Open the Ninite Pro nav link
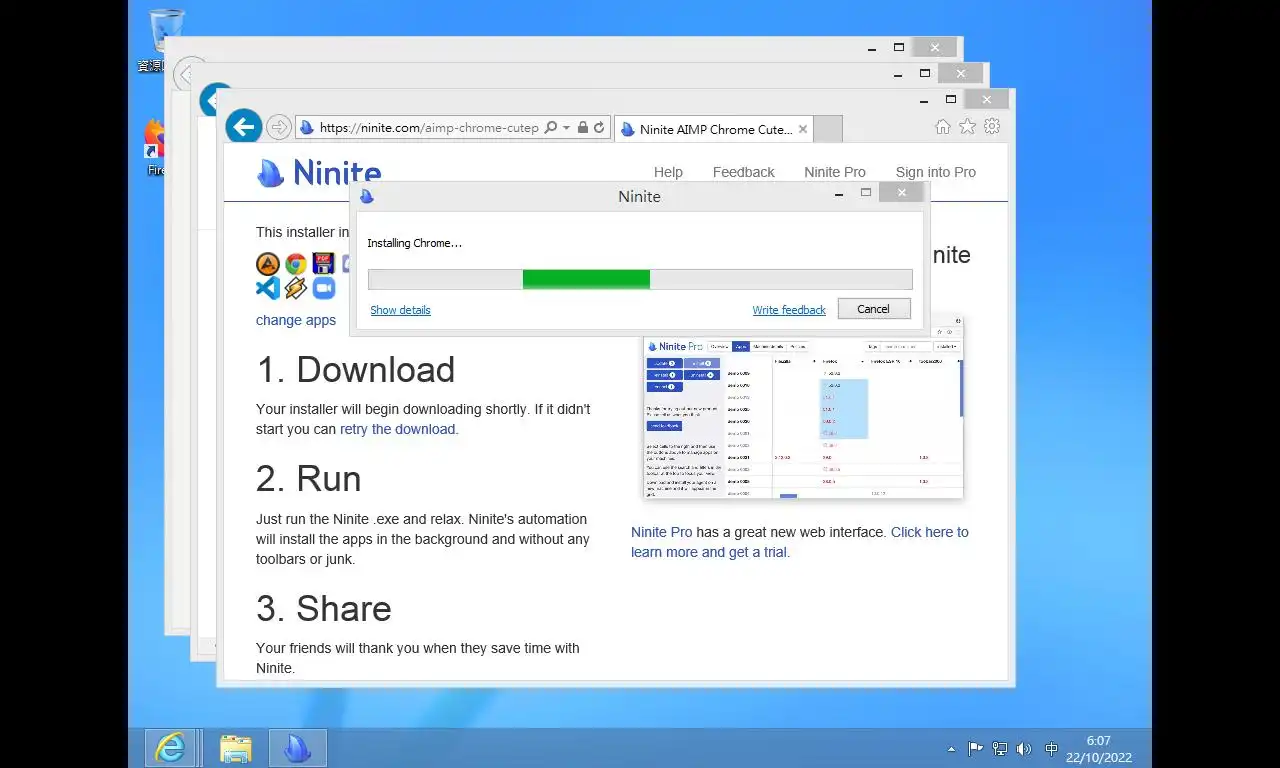1280x768 pixels. click(835, 172)
